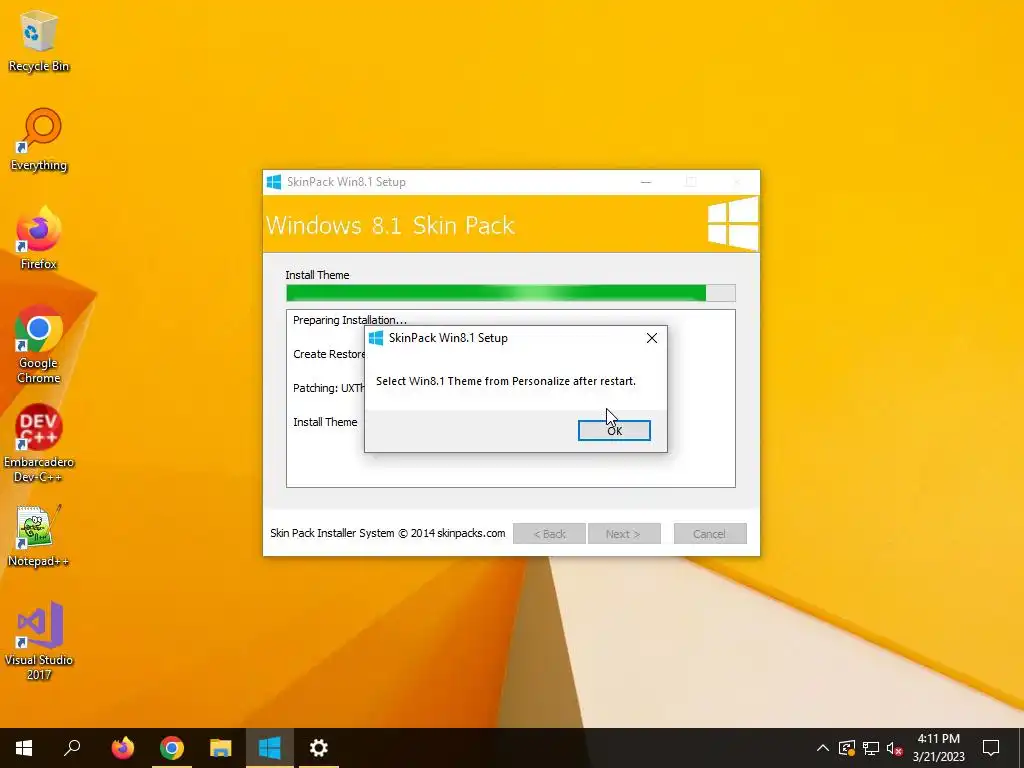Open the Action Center notifications icon
The height and width of the screenshot is (768, 1024).
[991, 748]
